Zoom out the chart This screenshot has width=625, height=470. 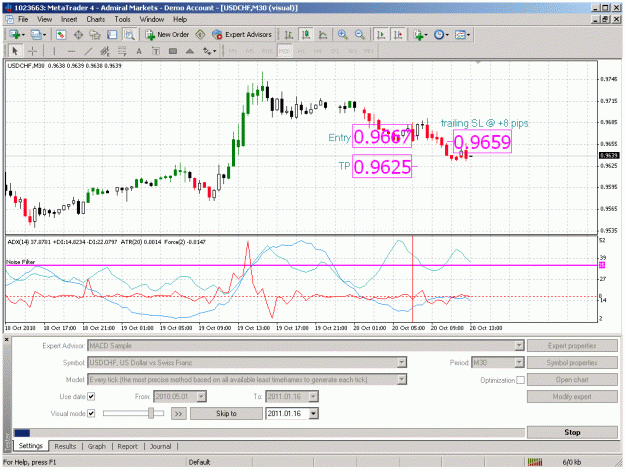360,35
